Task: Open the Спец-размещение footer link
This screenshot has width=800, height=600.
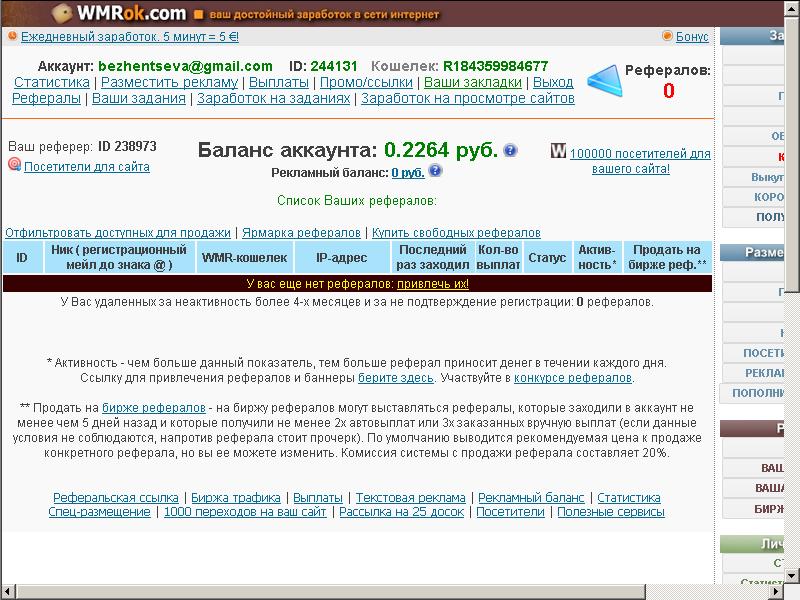Action: pyautogui.click(x=99, y=512)
